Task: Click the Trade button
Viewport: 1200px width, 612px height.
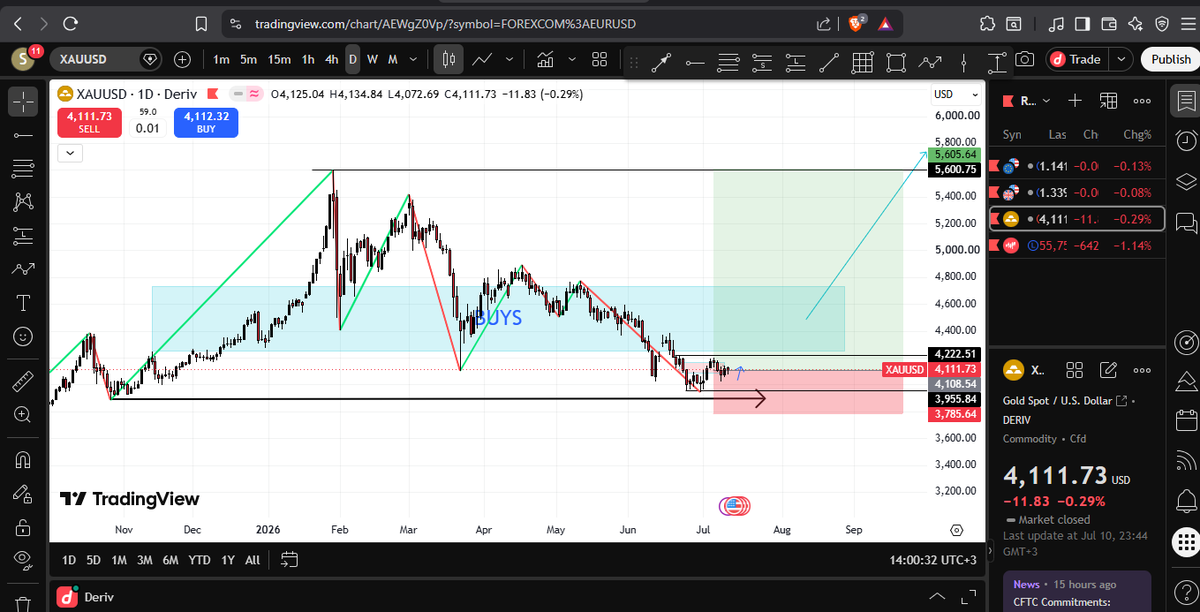Action: coord(1077,59)
